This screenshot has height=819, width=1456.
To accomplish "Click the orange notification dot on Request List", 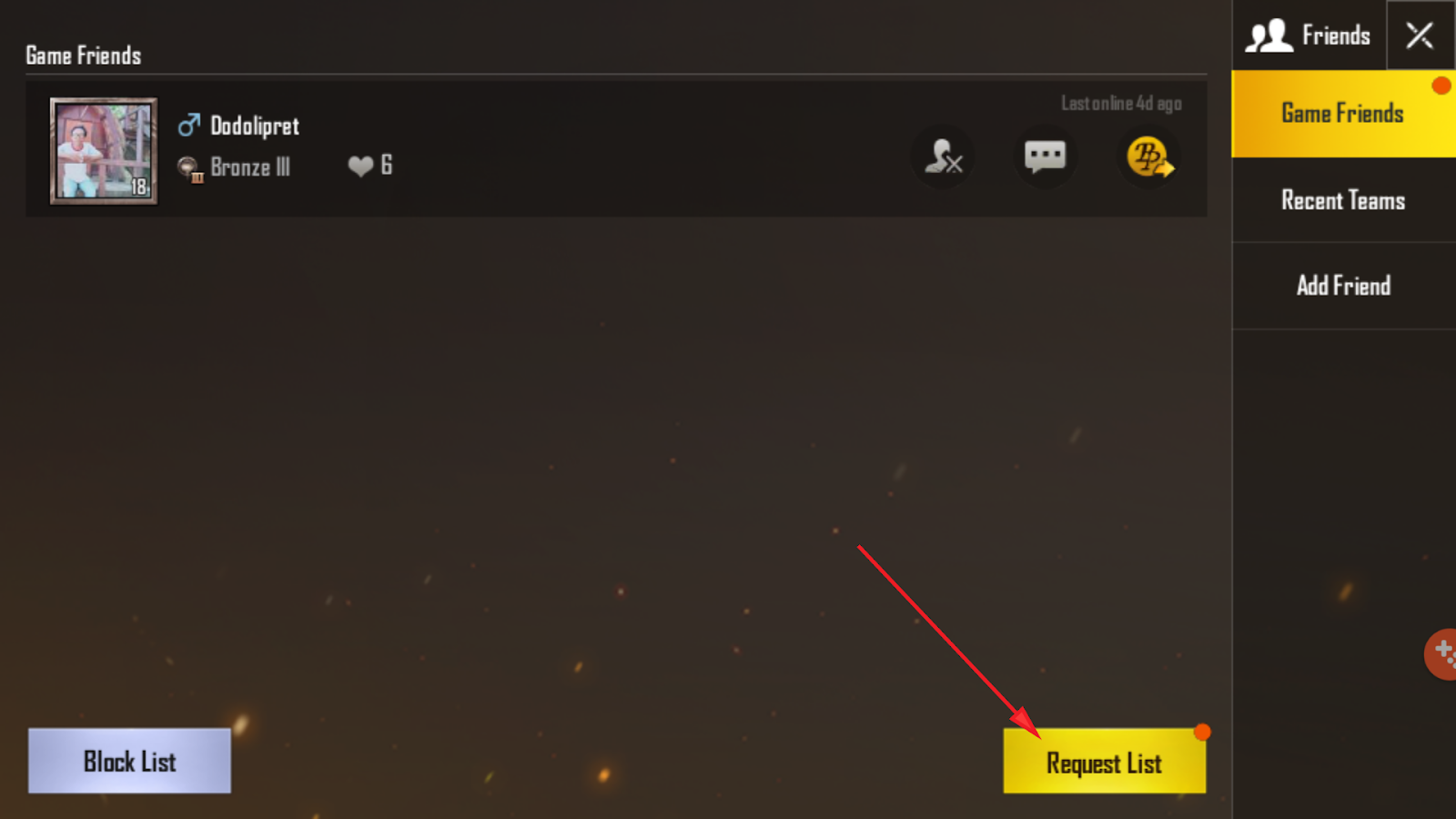I will click(x=1202, y=732).
